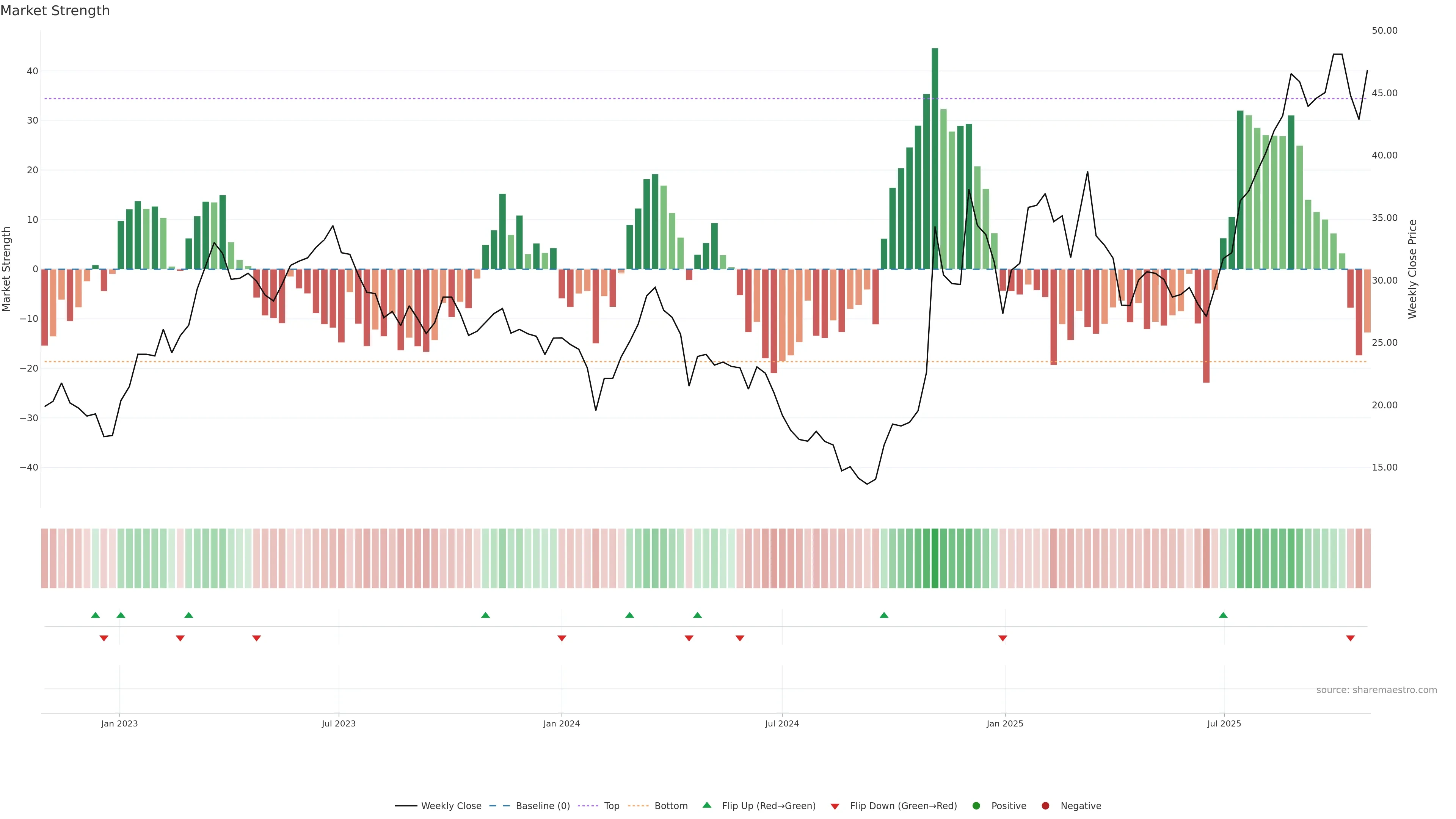Click the Weekly Close Price axis title
1456x819 pixels.
[1412, 269]
